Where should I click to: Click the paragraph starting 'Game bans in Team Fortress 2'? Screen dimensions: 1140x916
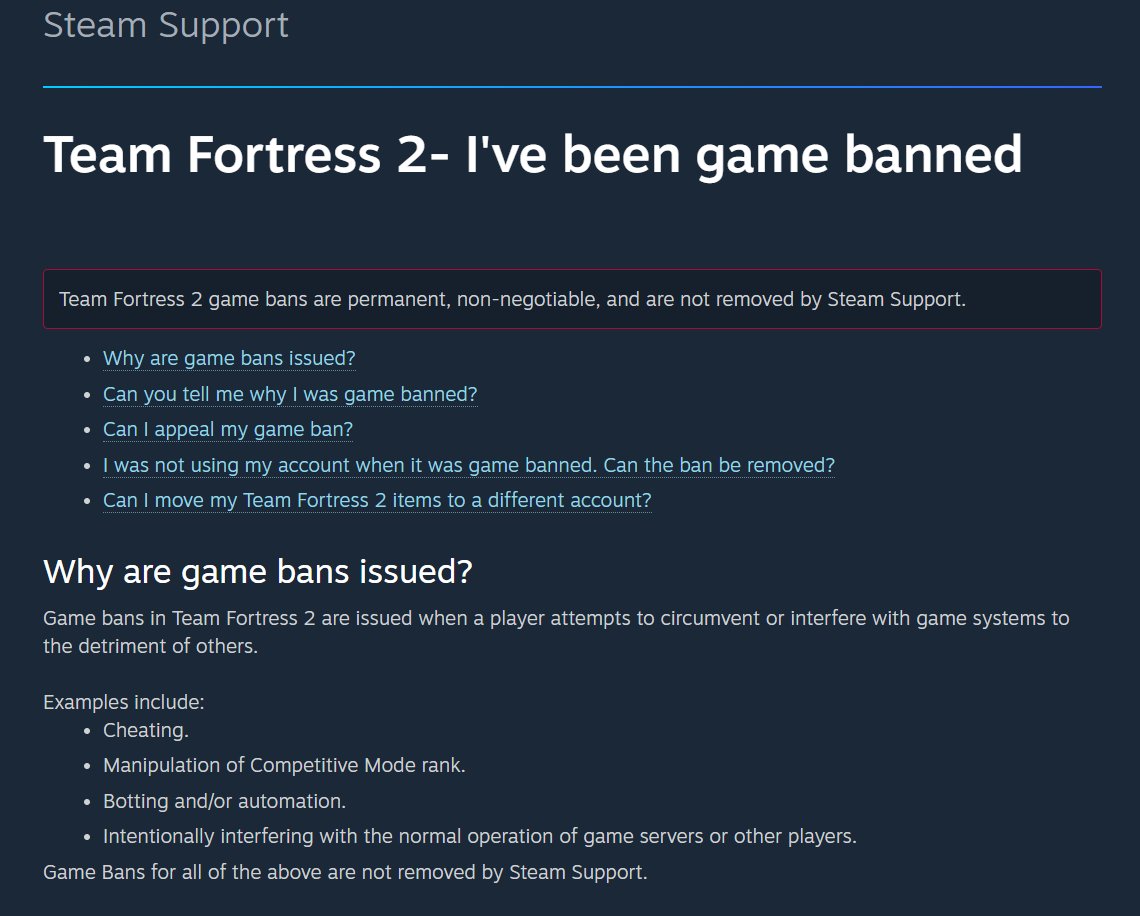[556, 618]
